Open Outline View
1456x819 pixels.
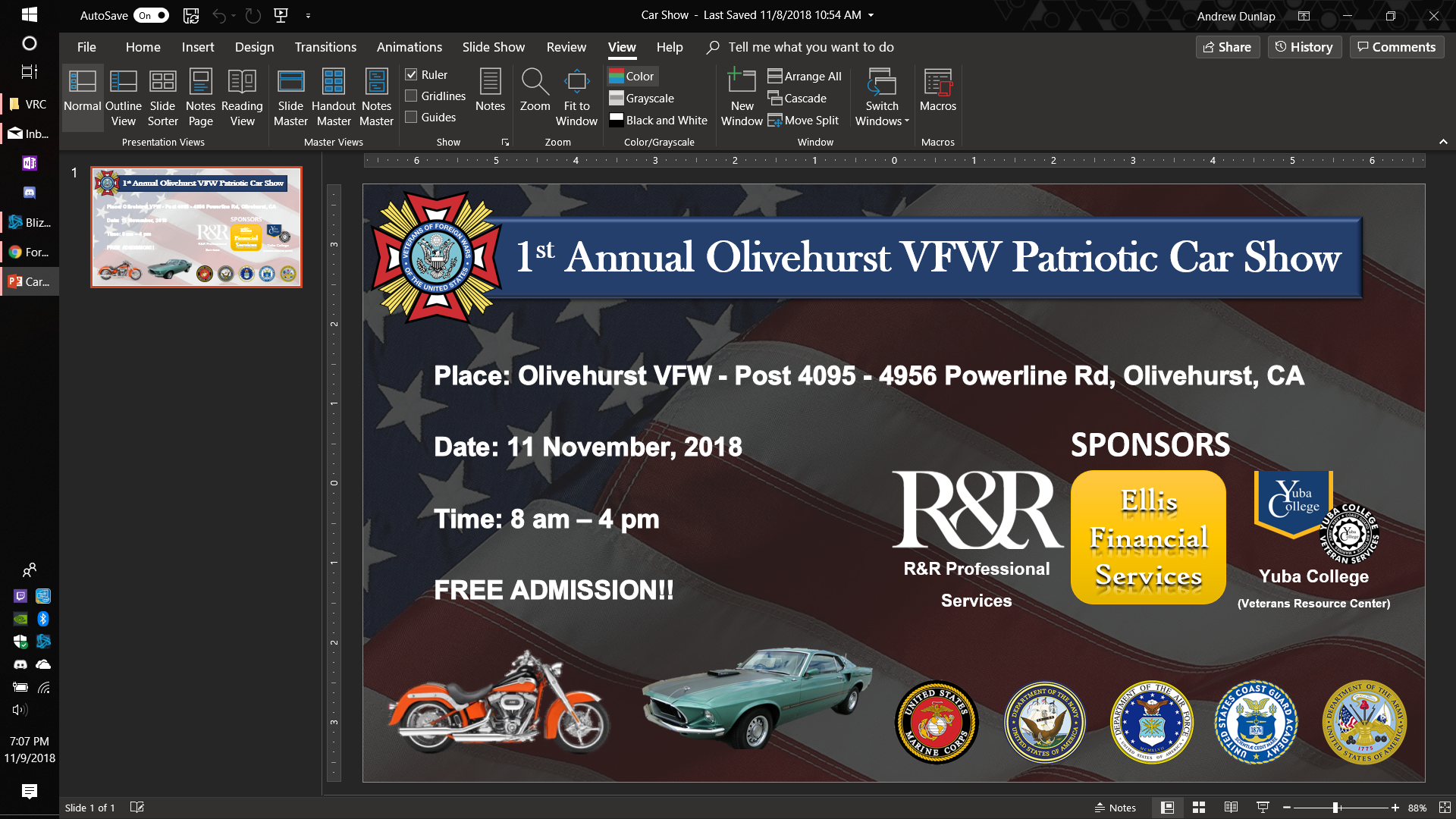click(123, 99)
